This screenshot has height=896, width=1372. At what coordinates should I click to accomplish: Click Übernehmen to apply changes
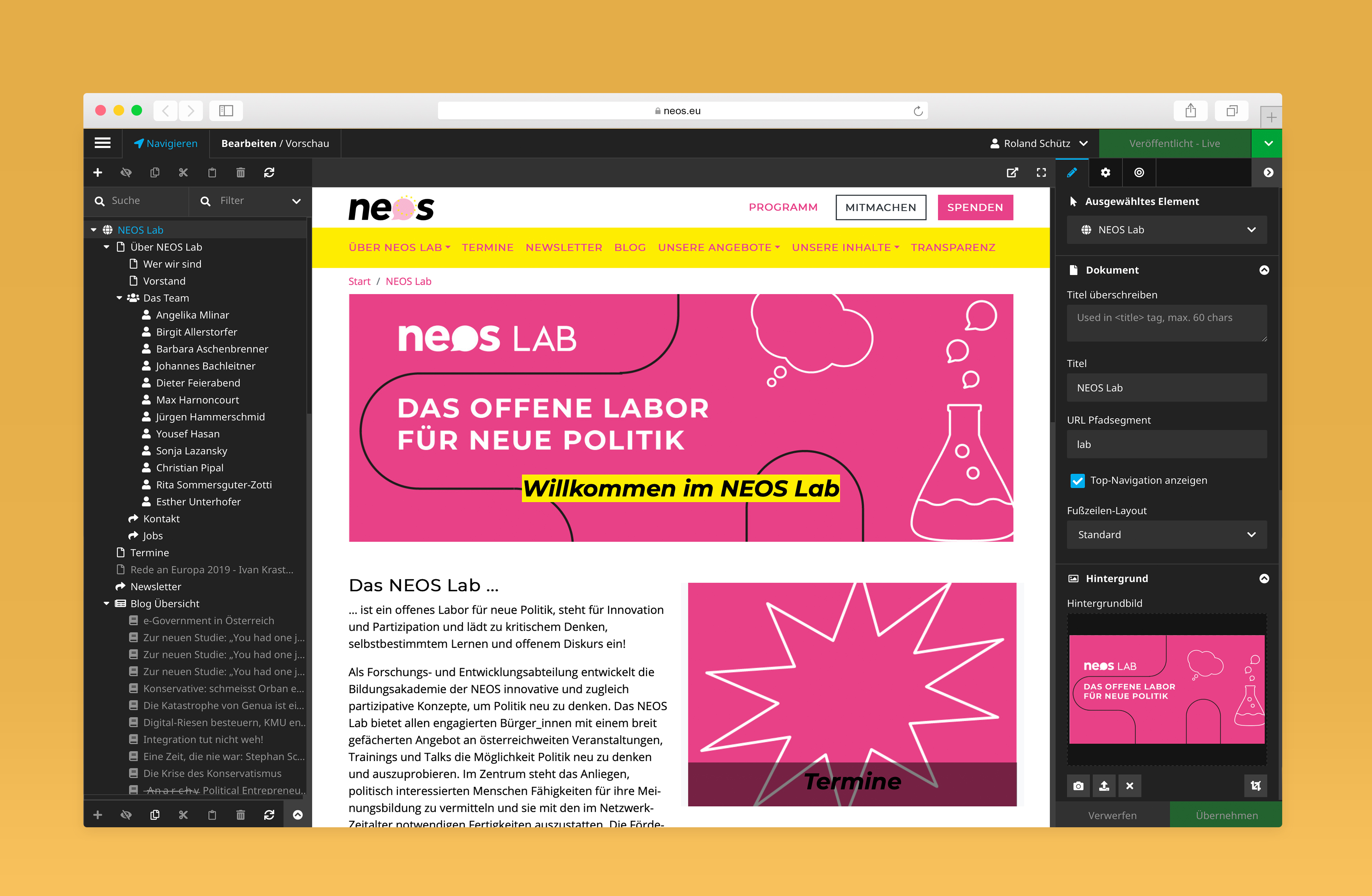pos(1226,815)
